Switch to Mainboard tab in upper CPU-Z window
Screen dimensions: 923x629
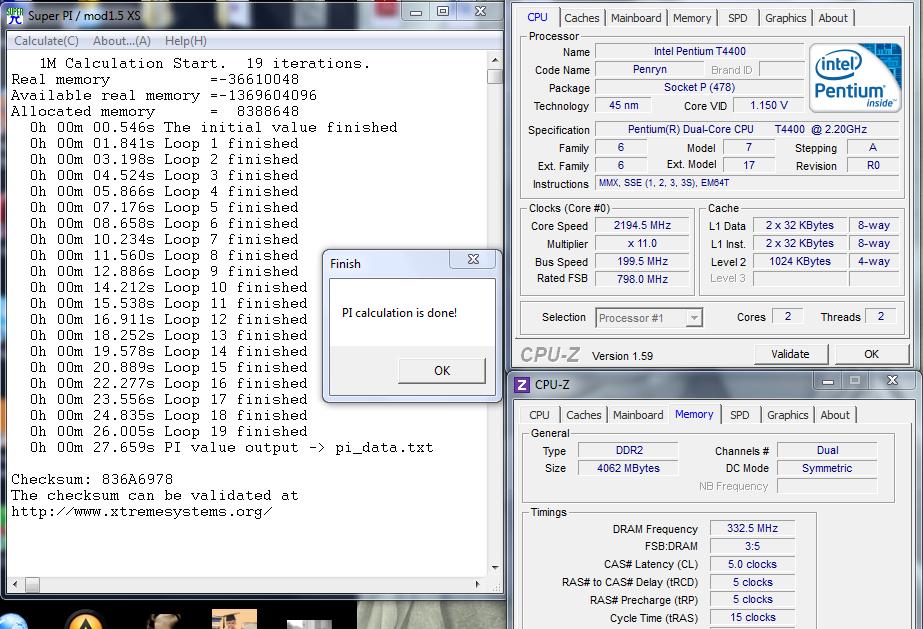pos(636,18)
